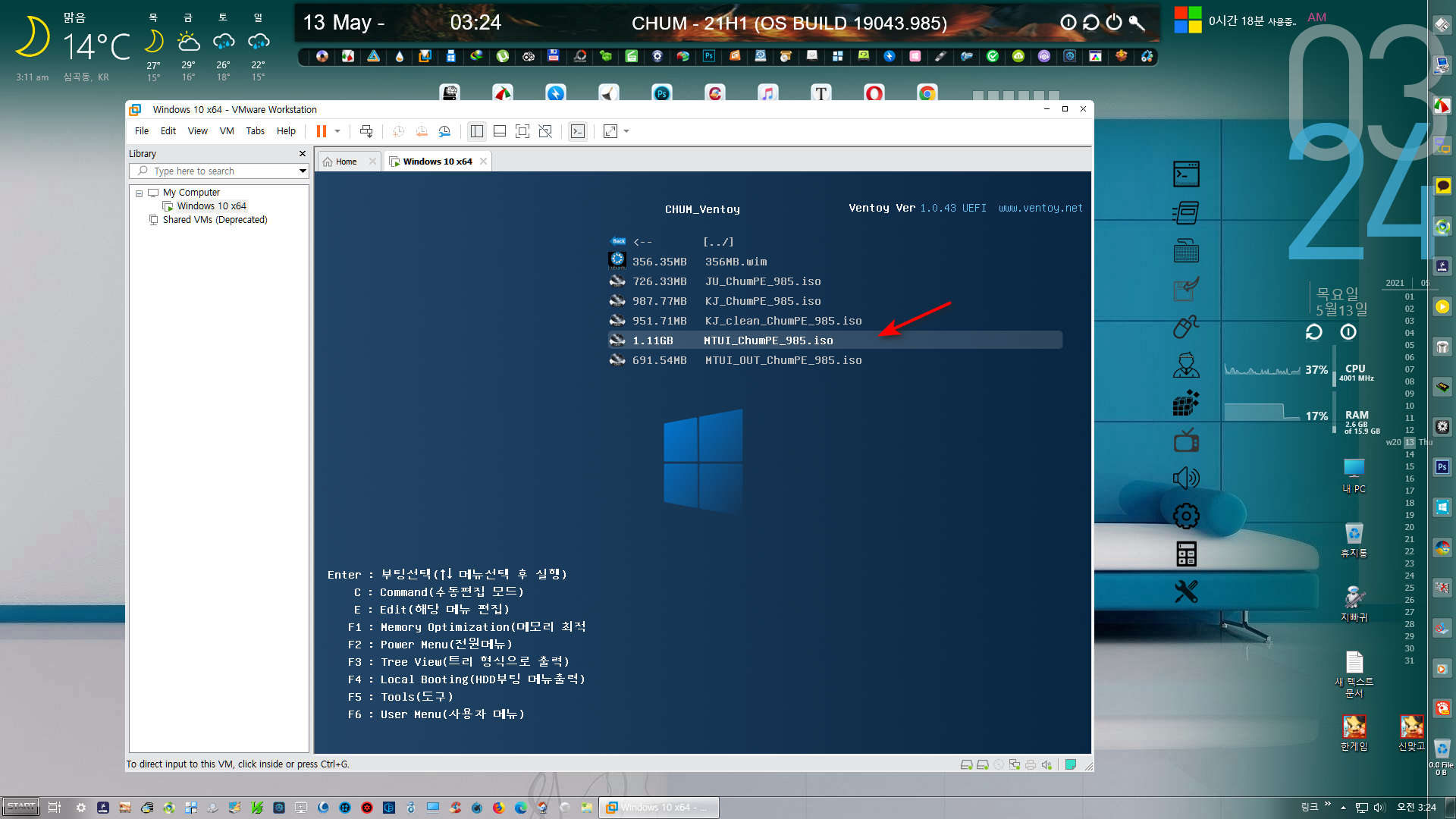This screenshot has width=1456, height=819.
Task: Click the printer device status icon
Action: pos(1031,764)
